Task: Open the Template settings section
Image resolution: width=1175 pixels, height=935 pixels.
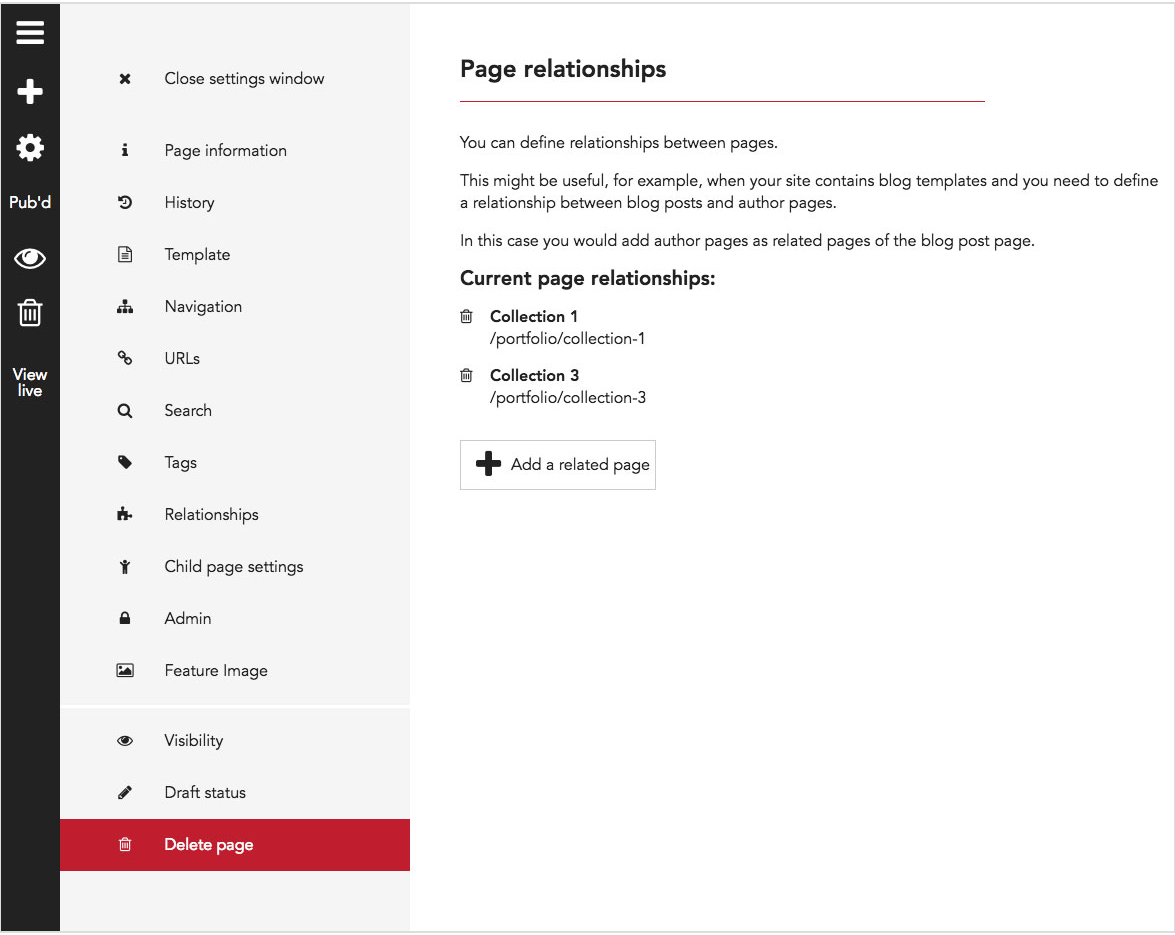Action: tap(197, 255)
